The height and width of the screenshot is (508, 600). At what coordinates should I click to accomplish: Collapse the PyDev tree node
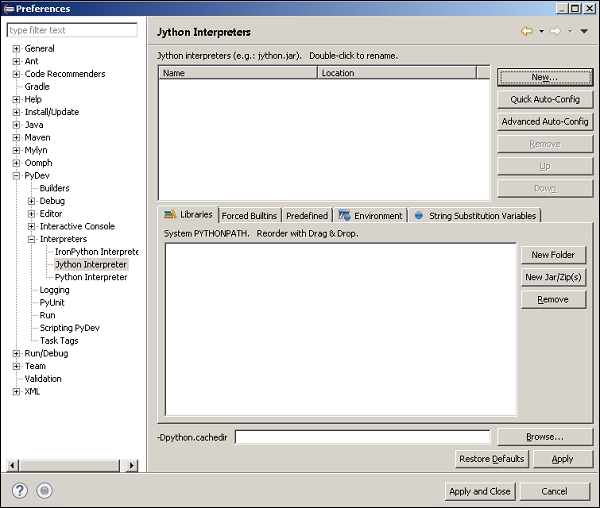coord(16,176)
